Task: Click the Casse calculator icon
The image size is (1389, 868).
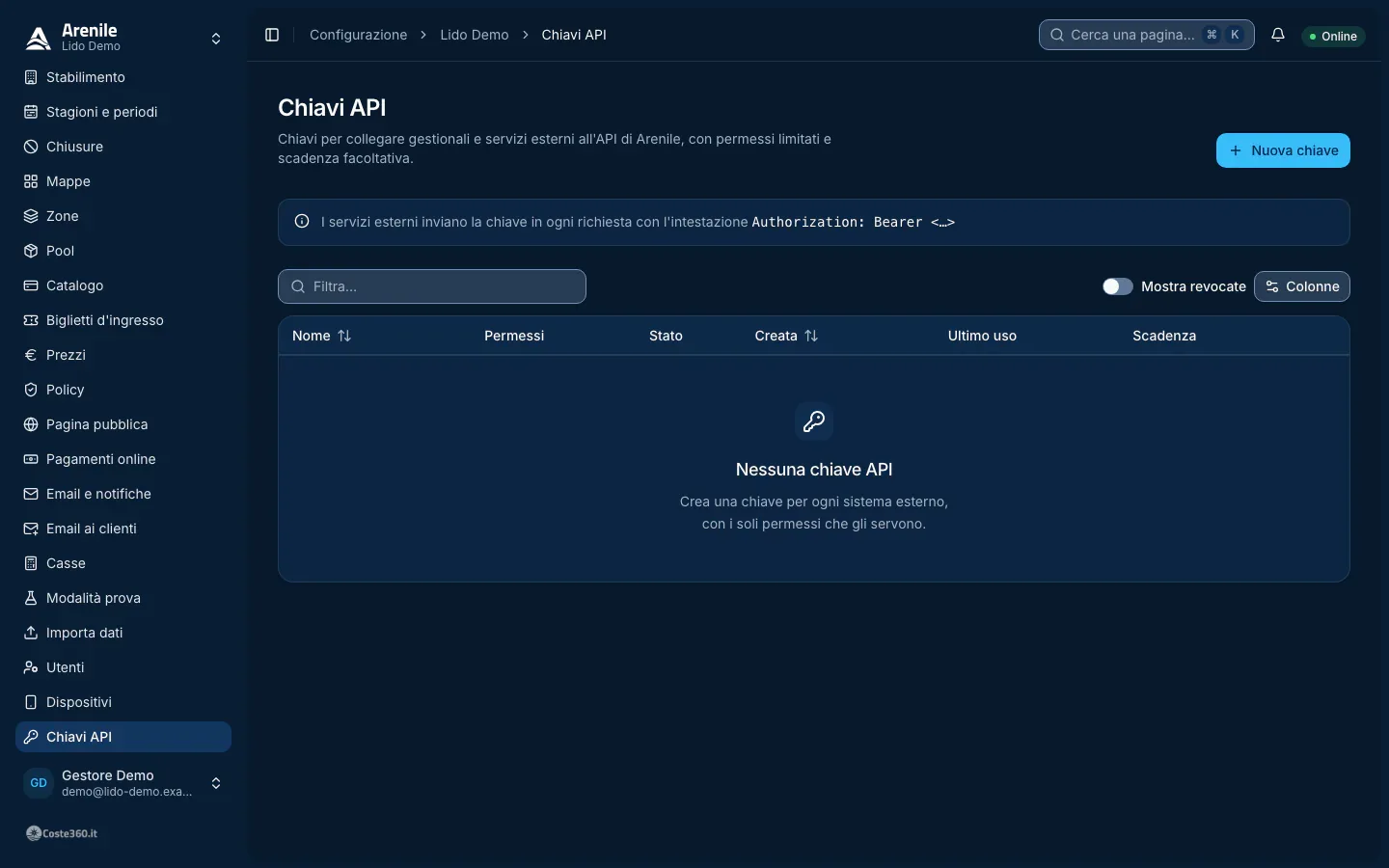Action: pyautogui.click(x=31, y=563)
